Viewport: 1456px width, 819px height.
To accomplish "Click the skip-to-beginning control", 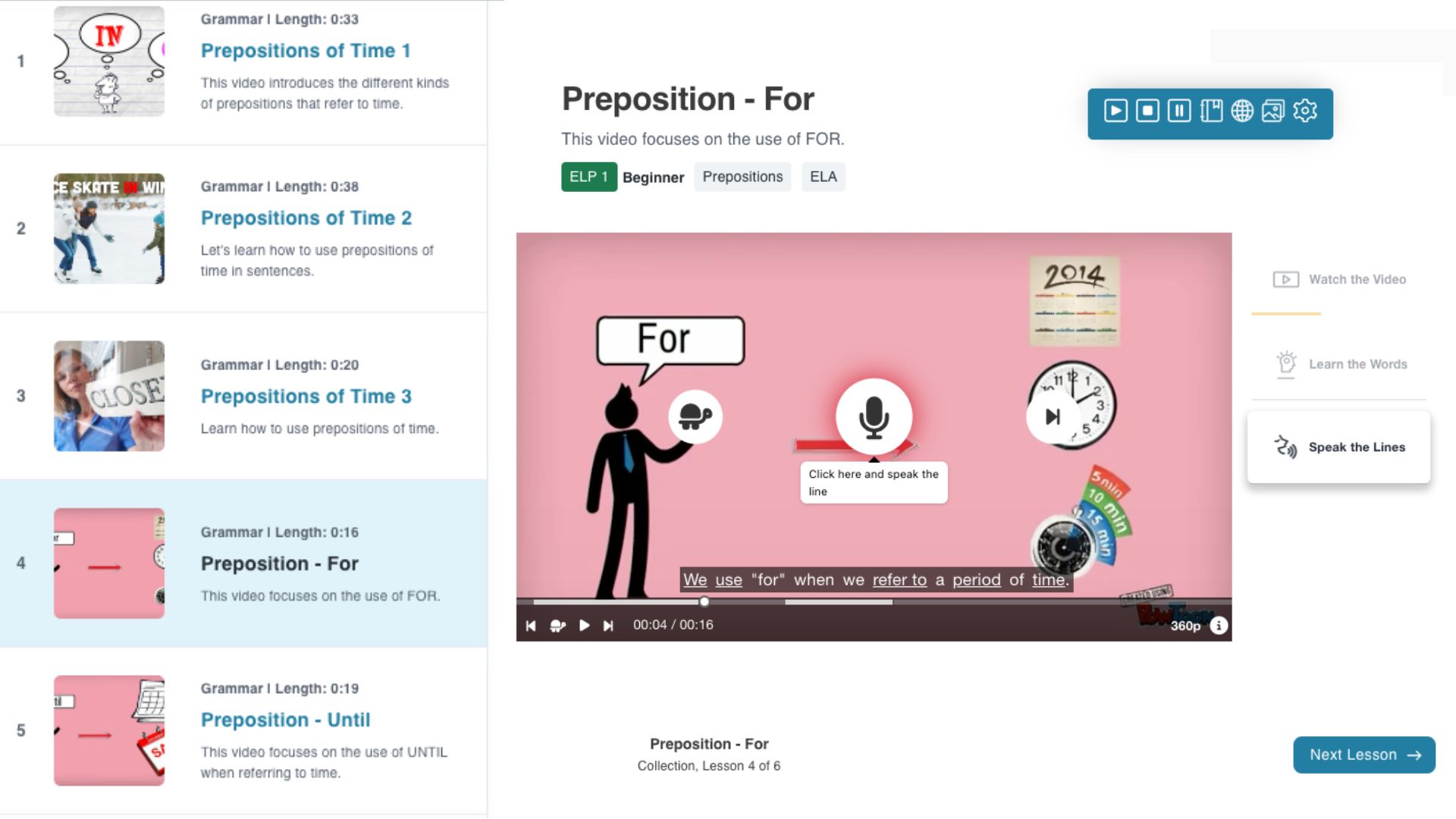I will click(531, 624).
